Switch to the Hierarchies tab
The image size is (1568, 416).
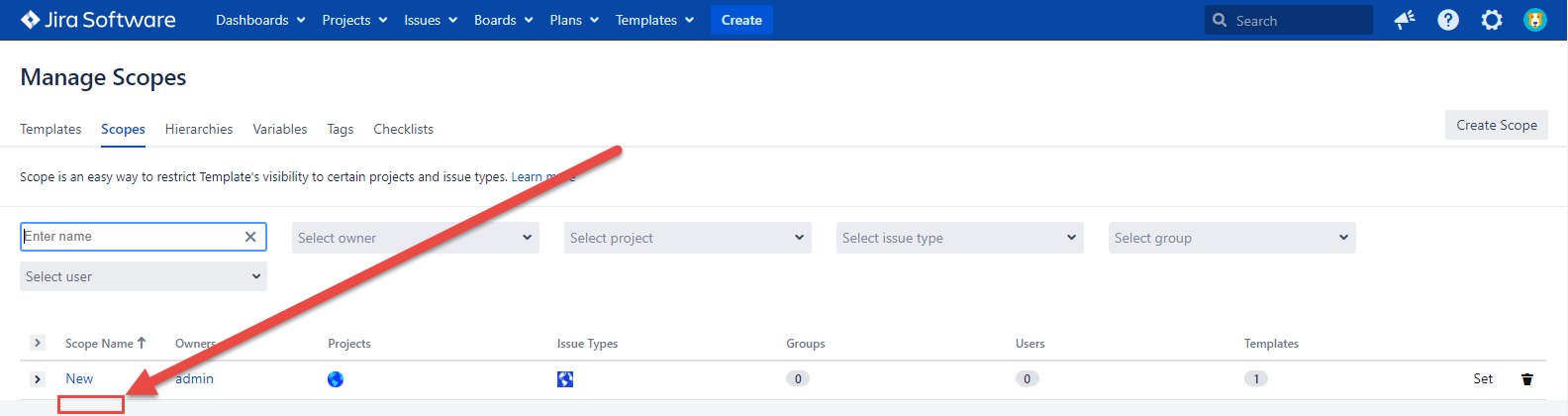199,129
